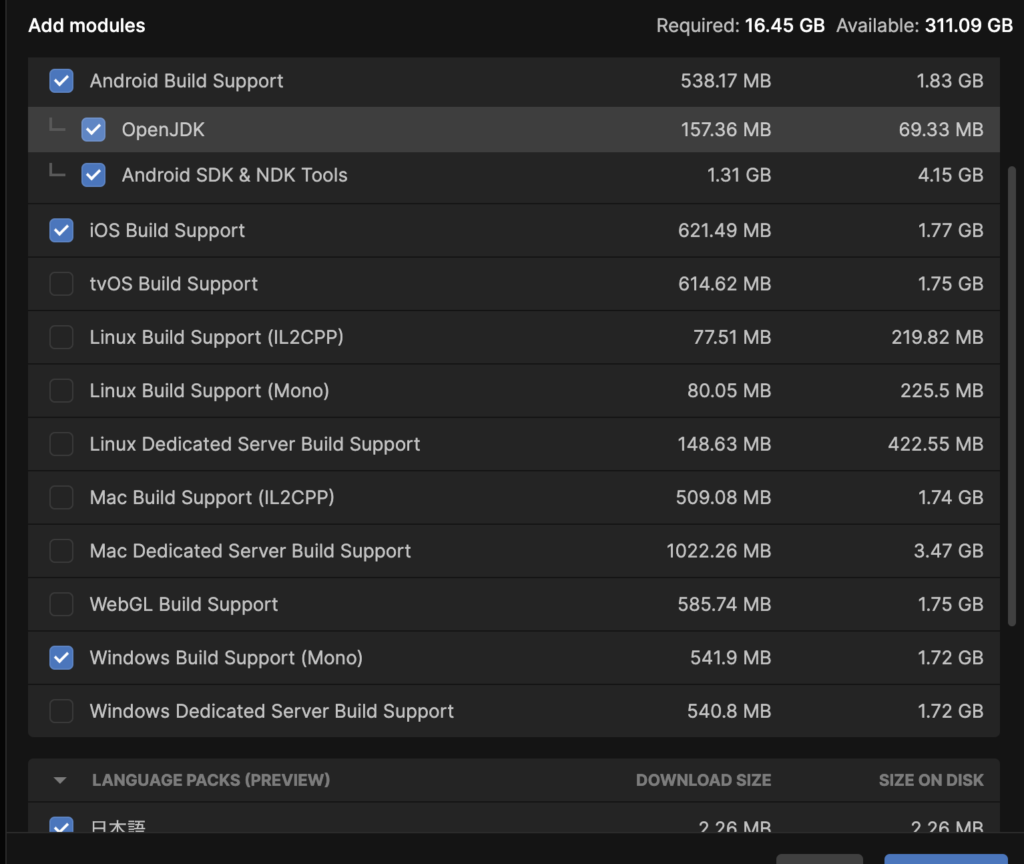Enable Windows Dedicated Server Build Support

pos(61,711)
